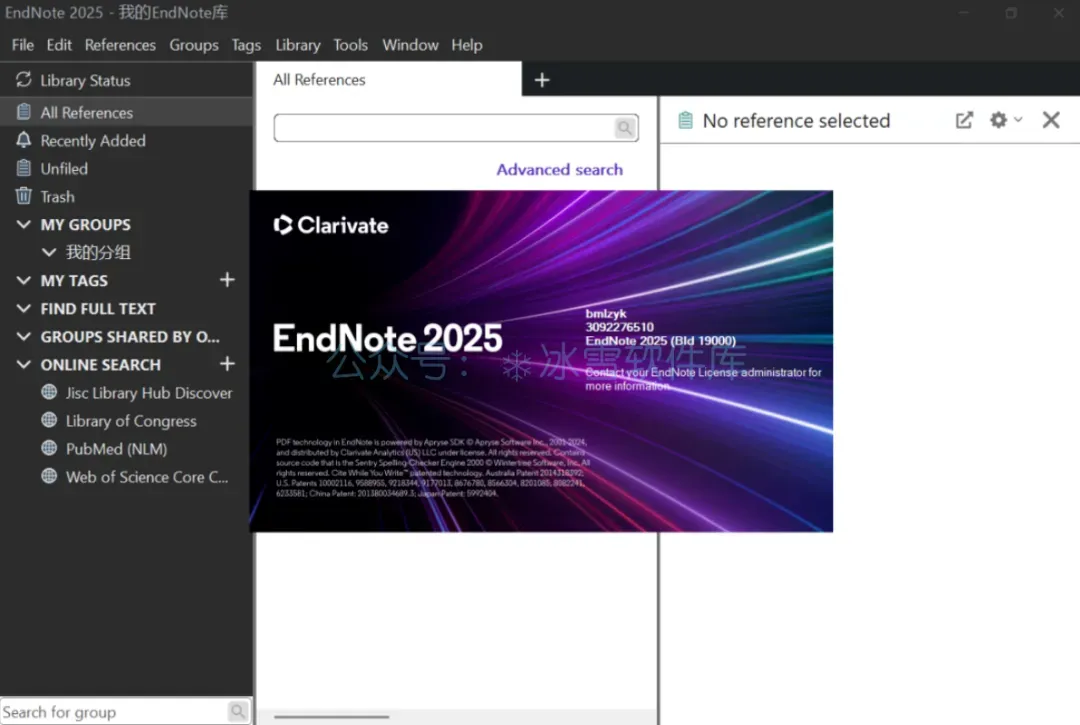This screenshot has height=725, width=1080.
Task: Click globe icon beside Jisc Library Hub Discover
Action: 49,392
